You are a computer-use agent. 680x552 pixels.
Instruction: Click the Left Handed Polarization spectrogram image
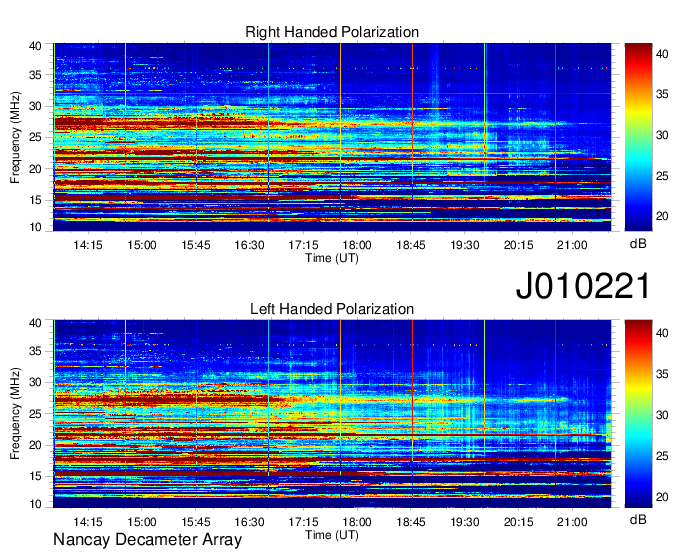(x=332, y=414)
